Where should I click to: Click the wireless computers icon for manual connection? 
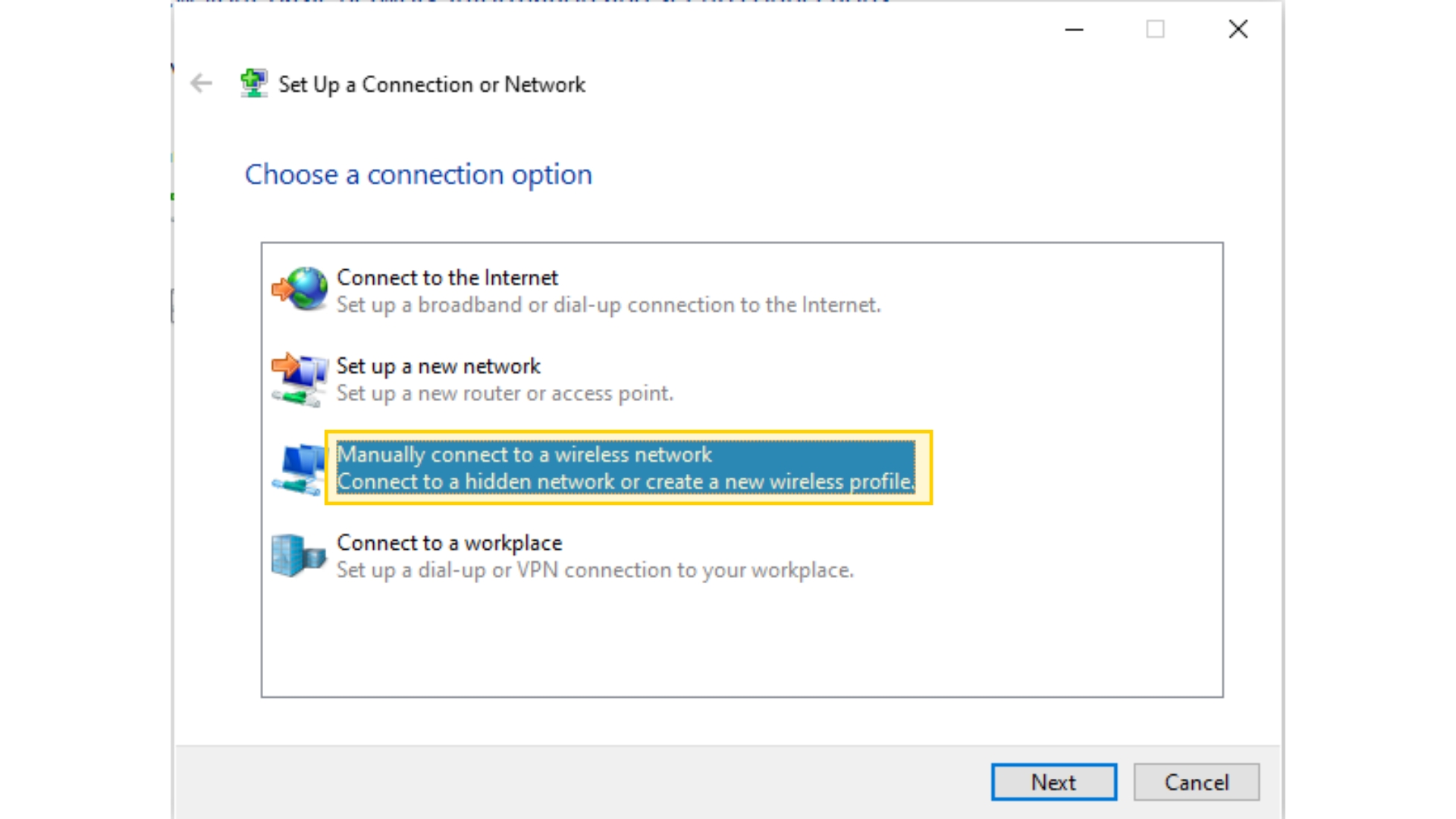[300, 469]
